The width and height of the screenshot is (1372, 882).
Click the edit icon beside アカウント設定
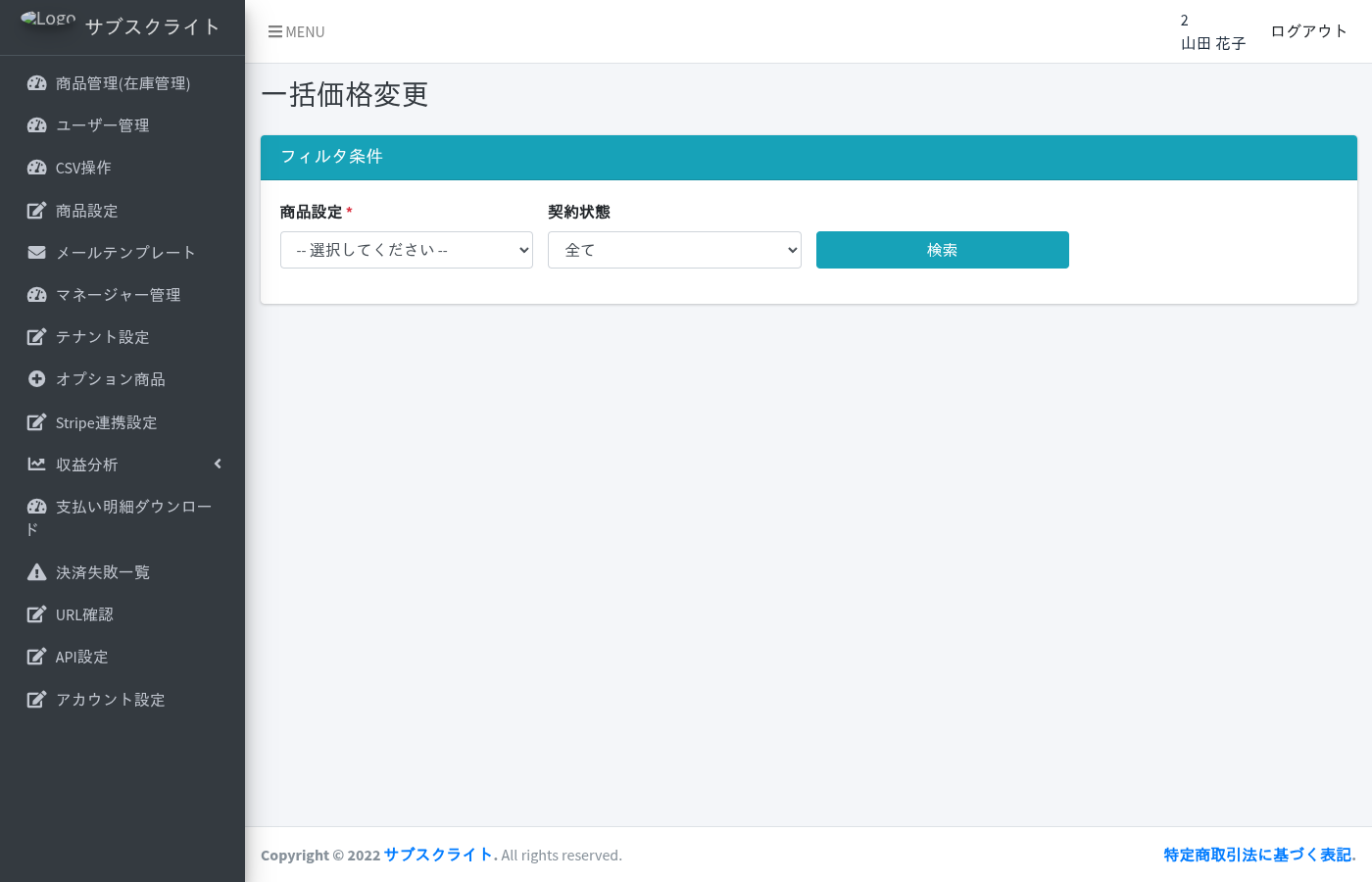pyautogui.click(x=36, y=699)
